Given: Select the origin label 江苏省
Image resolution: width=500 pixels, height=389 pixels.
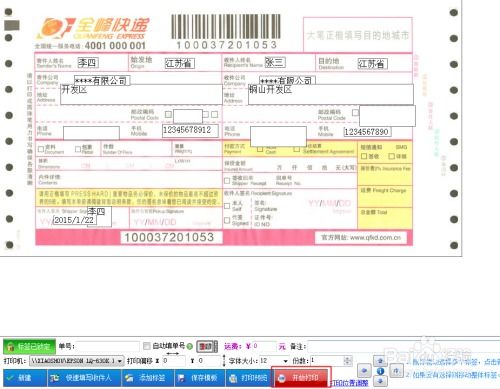Looking at the screenshot, I should pyautogui.click(x=179, y=63).
